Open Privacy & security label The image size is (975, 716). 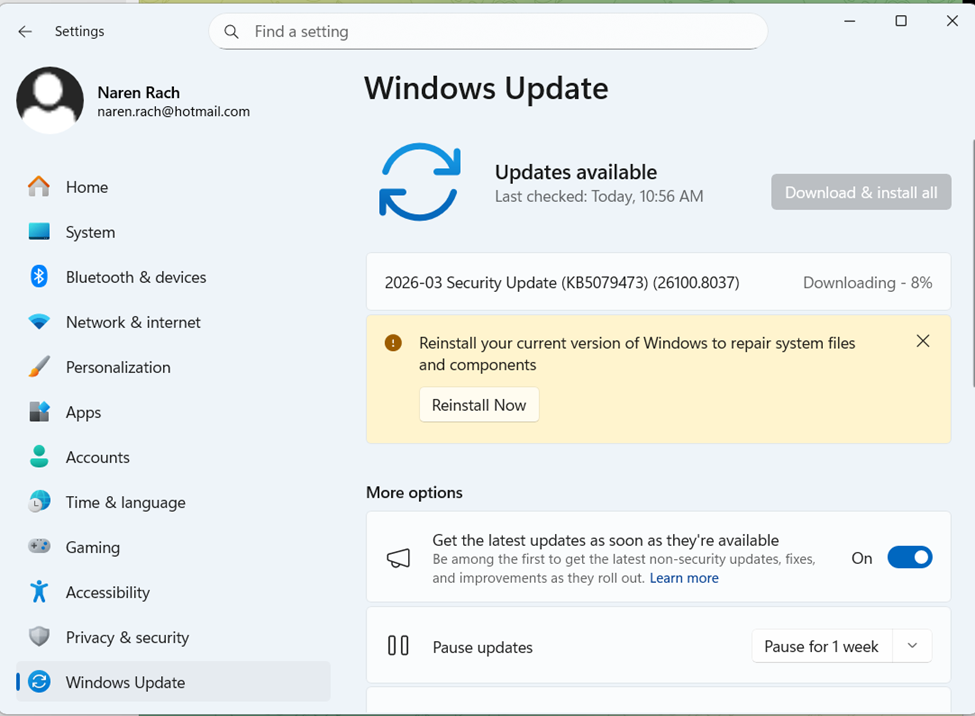[127, 638]
